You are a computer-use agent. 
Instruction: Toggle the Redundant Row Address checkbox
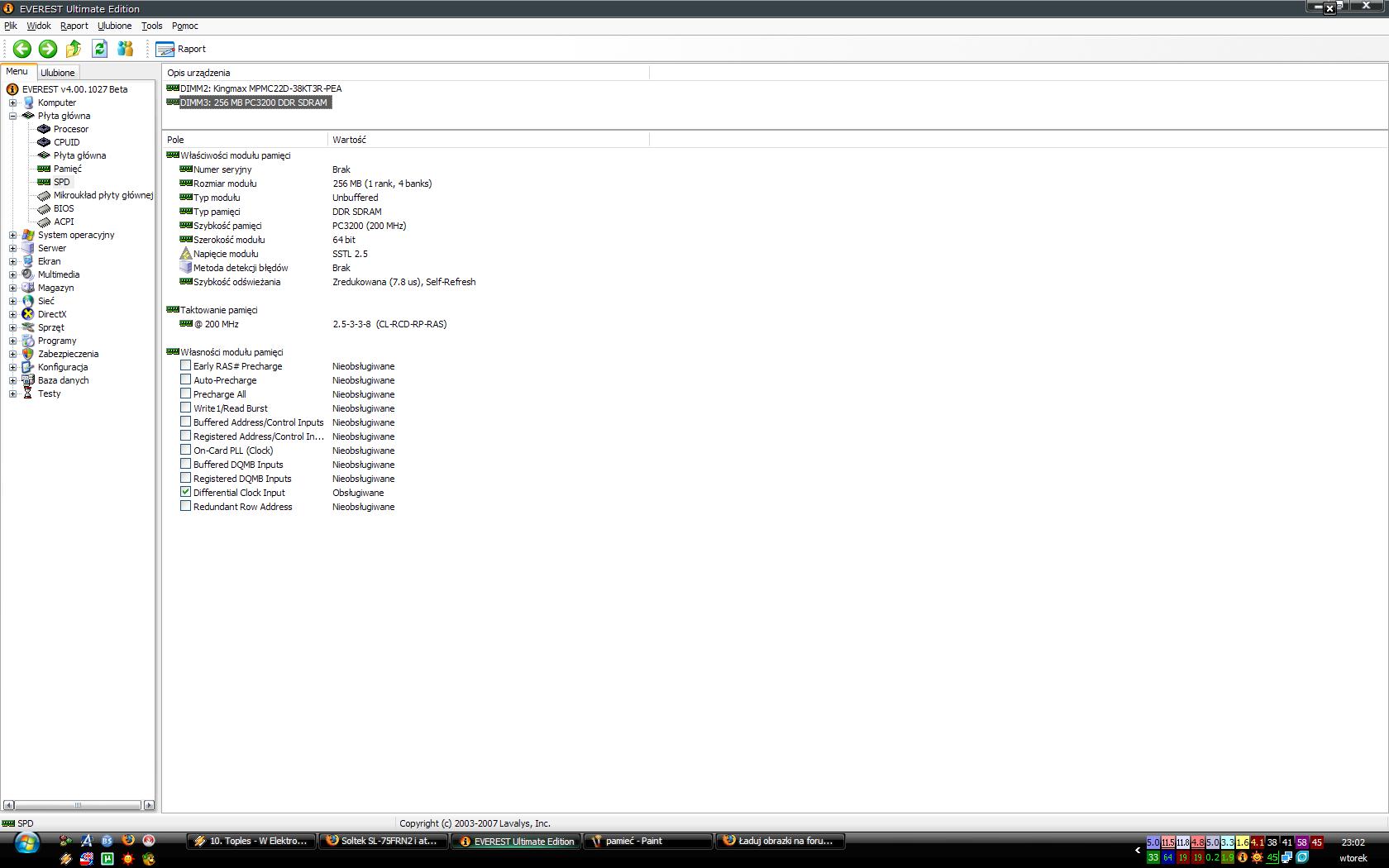pos(186,506)
